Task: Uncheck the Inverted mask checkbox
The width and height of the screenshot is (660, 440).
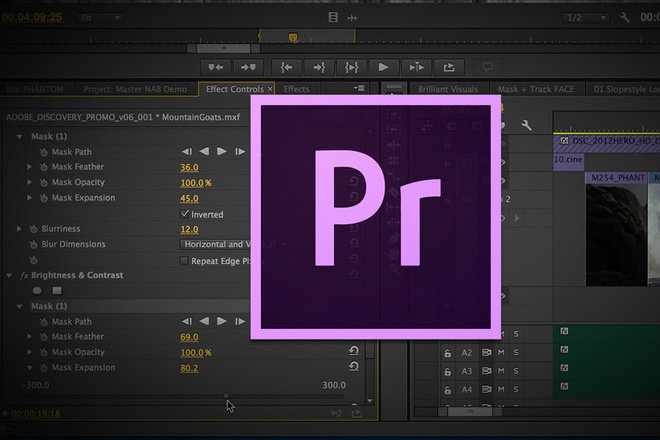Action: point(184,214)
